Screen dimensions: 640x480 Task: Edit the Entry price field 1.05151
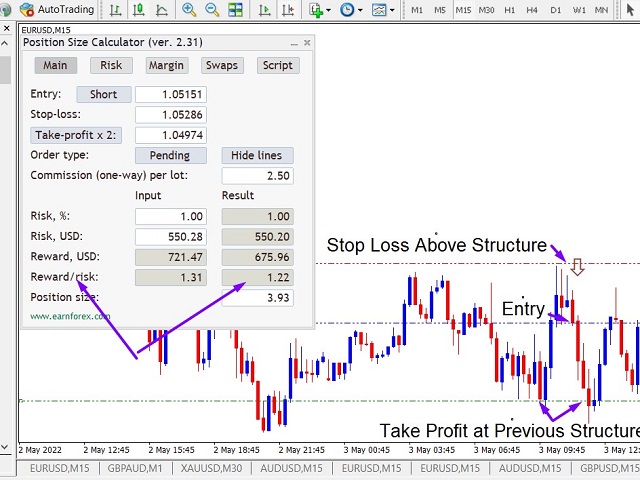point(171,94)
